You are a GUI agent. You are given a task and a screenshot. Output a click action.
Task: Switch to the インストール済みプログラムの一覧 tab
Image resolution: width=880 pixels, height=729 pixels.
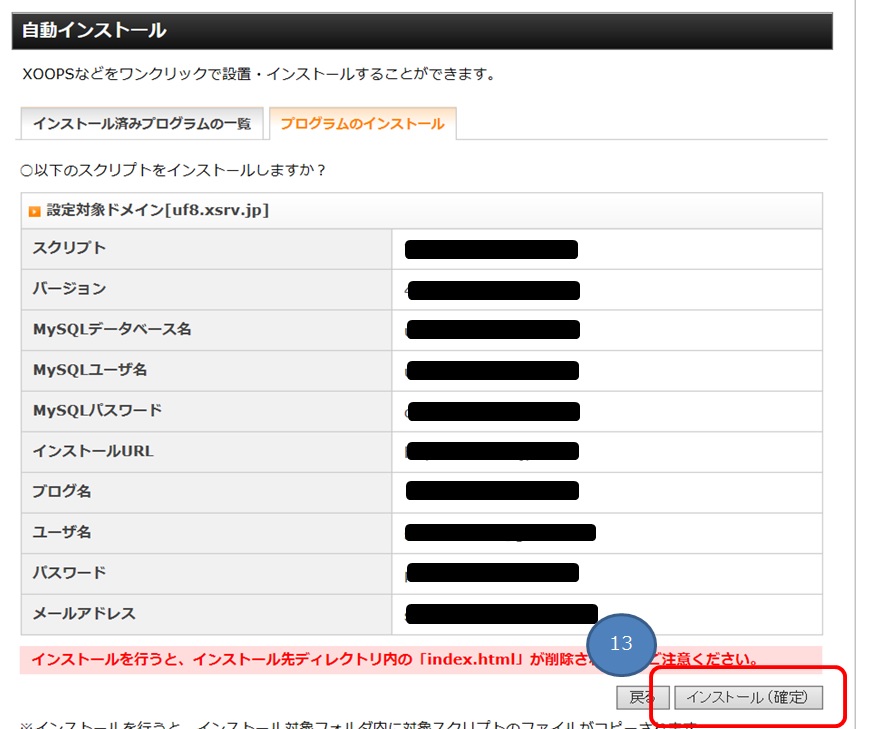click(142, 124)
